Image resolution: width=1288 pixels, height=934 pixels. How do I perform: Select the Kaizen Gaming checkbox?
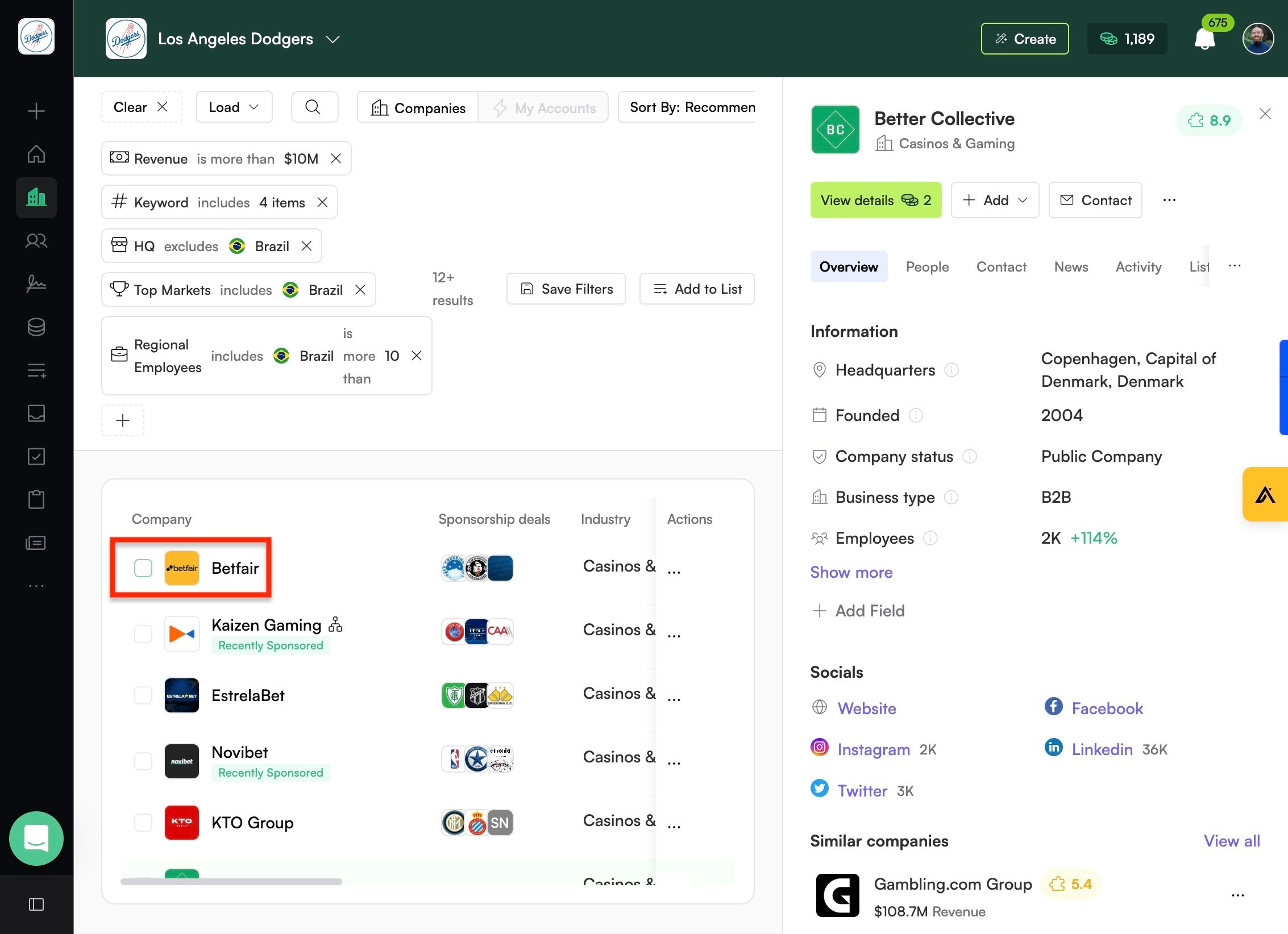143,633
